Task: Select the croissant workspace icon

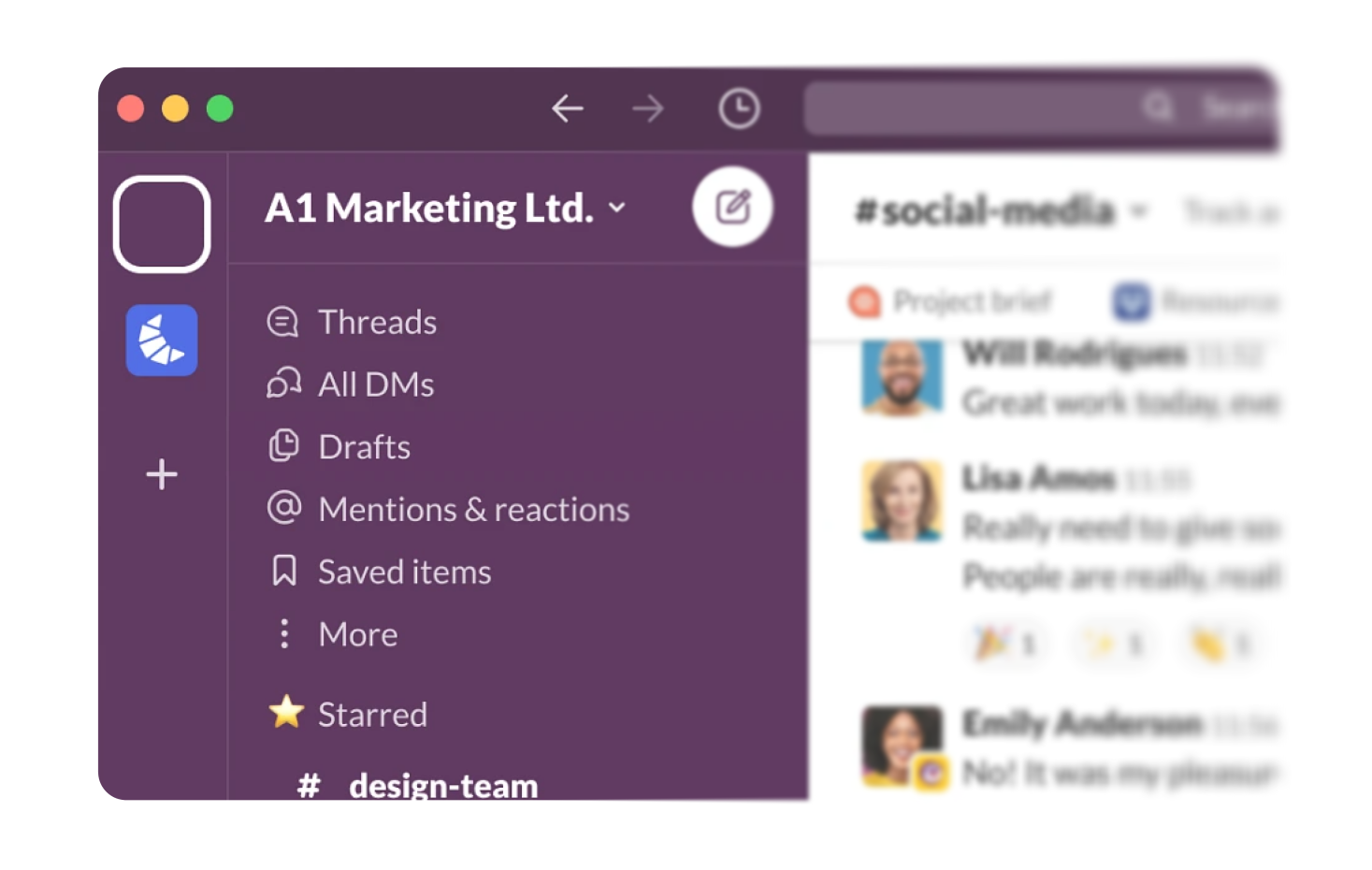Action: 161,341
